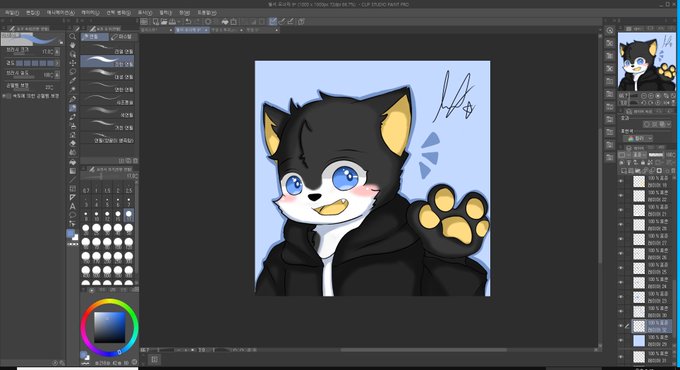
Task: Select the Text tool (A icon)
Action: click(x=72, y=206)
